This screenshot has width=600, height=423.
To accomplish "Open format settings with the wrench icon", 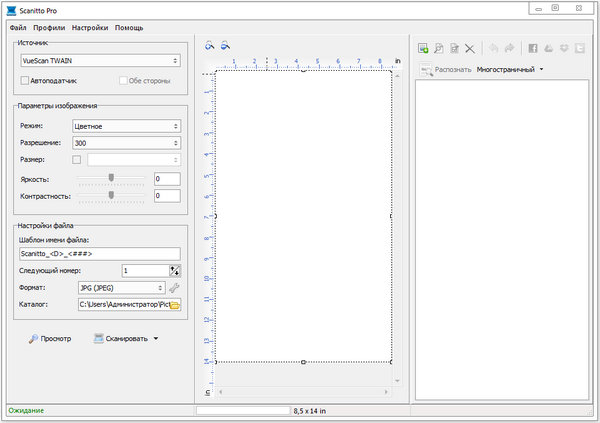I will [174, 288].
